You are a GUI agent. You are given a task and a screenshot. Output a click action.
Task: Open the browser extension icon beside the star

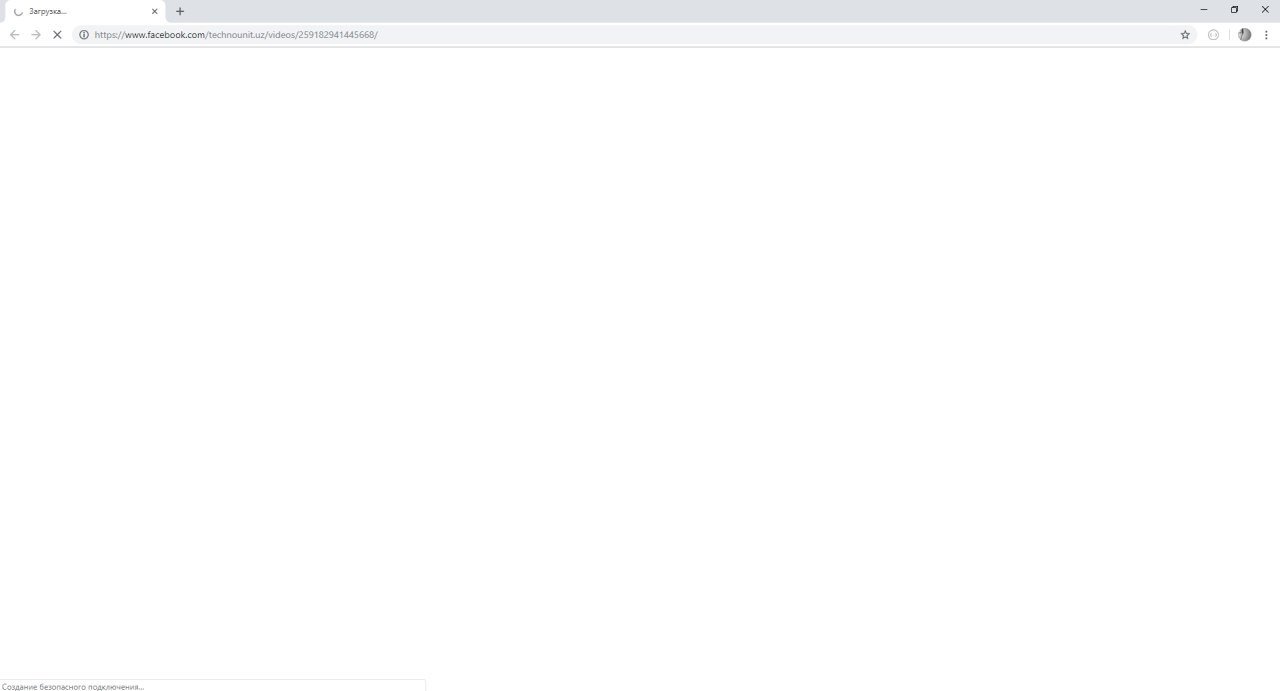click(1213, 34)
